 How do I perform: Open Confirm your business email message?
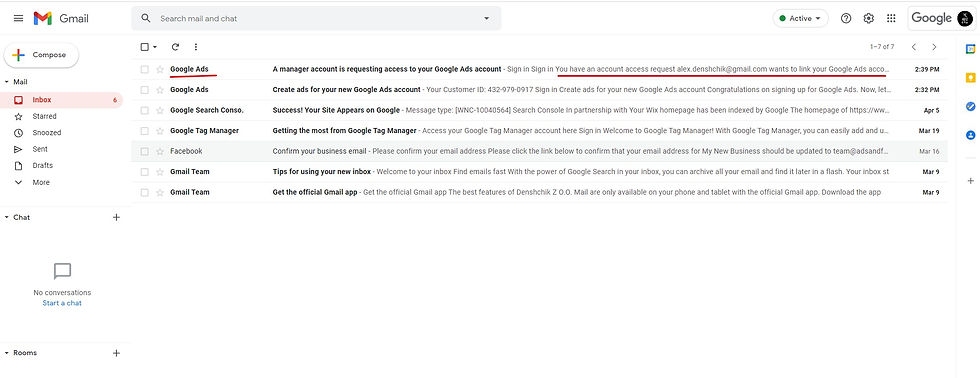click(x=540, y=151)
